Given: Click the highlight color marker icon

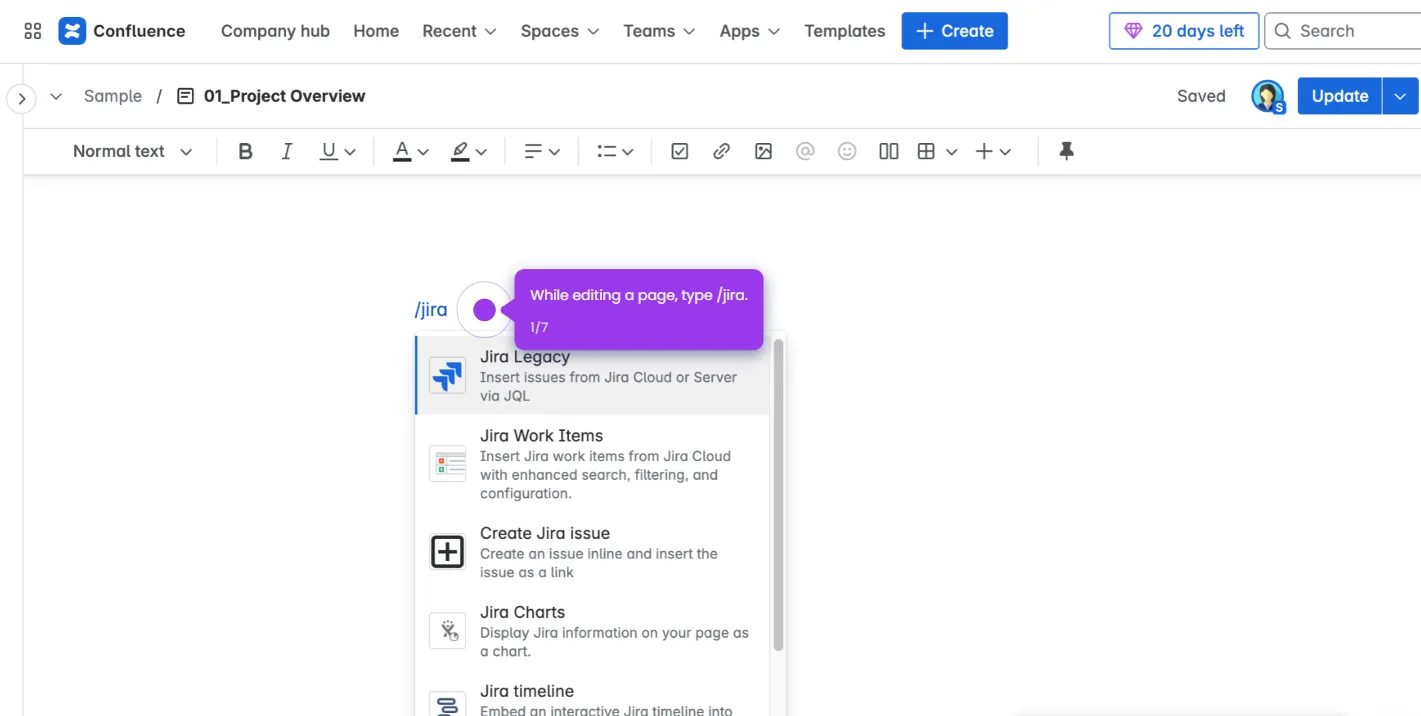Looking at the screenshot, I should 460,151.
